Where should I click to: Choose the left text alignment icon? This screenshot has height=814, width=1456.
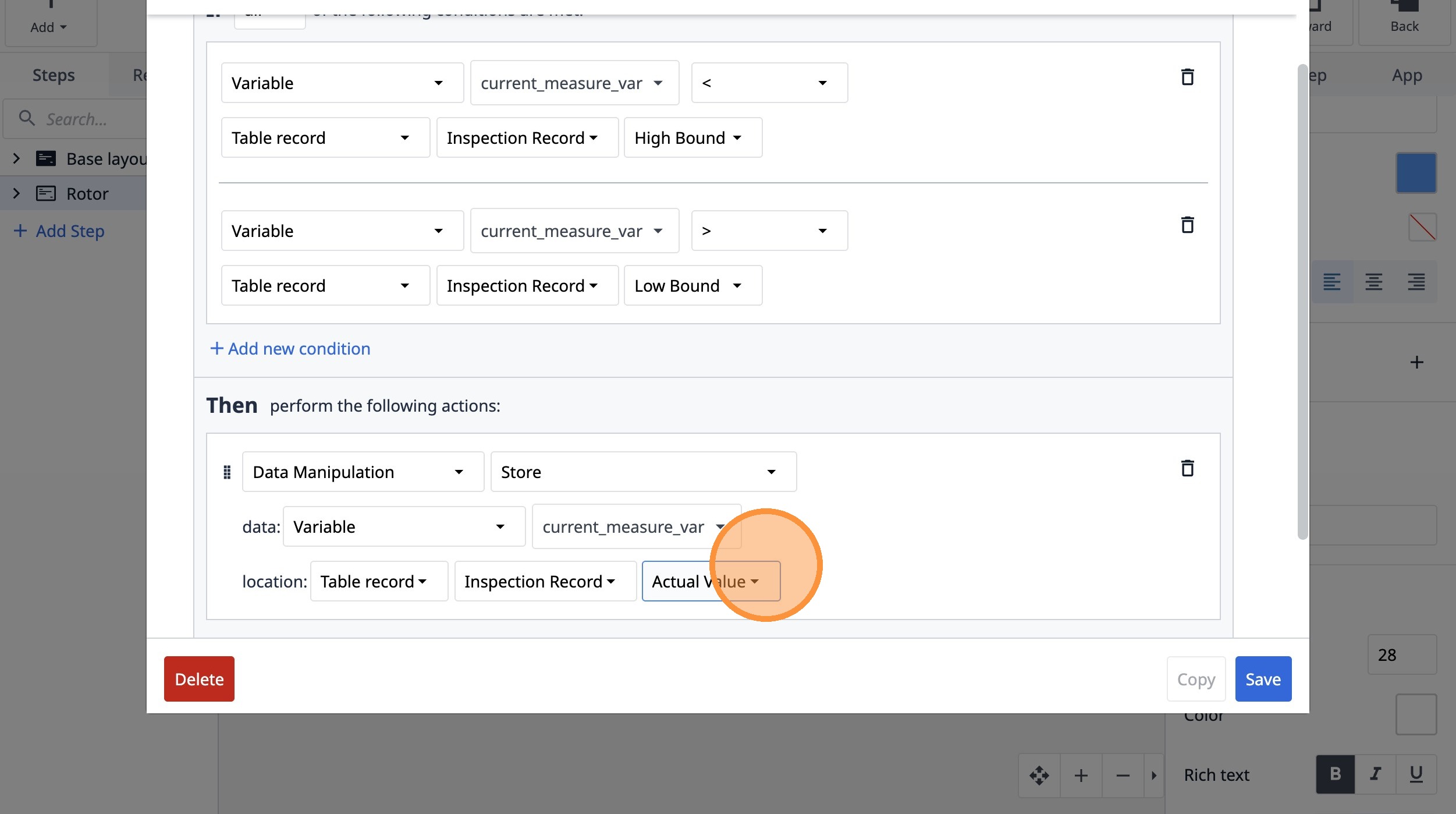(1332, 282)
